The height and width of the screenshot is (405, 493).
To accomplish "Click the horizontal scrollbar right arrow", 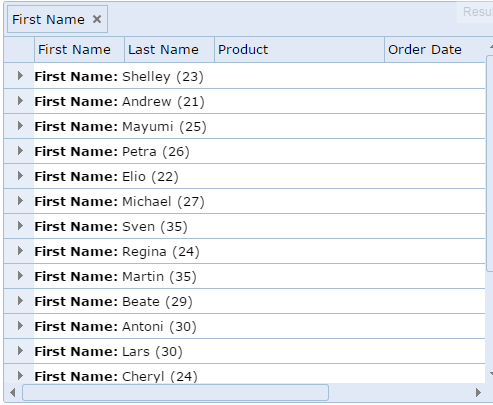I will pos(479,392).
